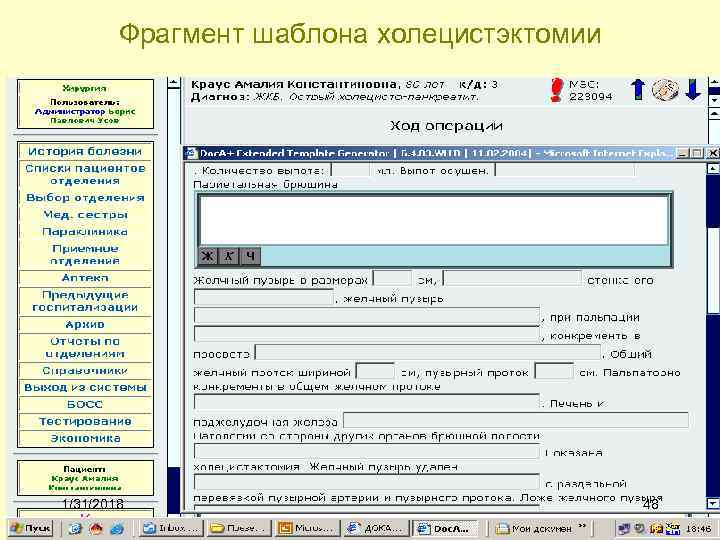Go to Параклиника
Screen dimensions: 720x540
[85, 232]
